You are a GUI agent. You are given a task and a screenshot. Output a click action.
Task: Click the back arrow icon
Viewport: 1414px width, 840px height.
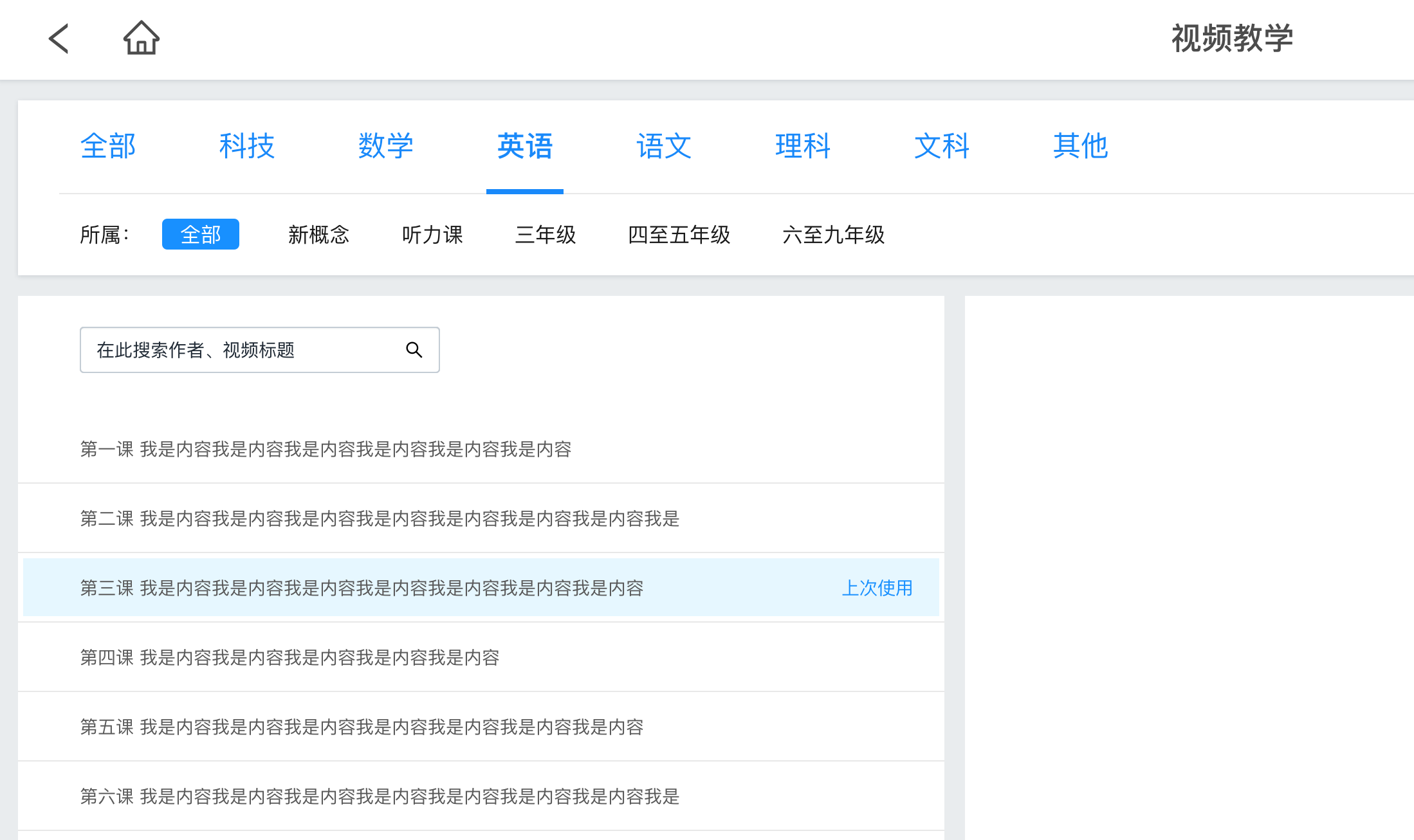tap(59, 39)
